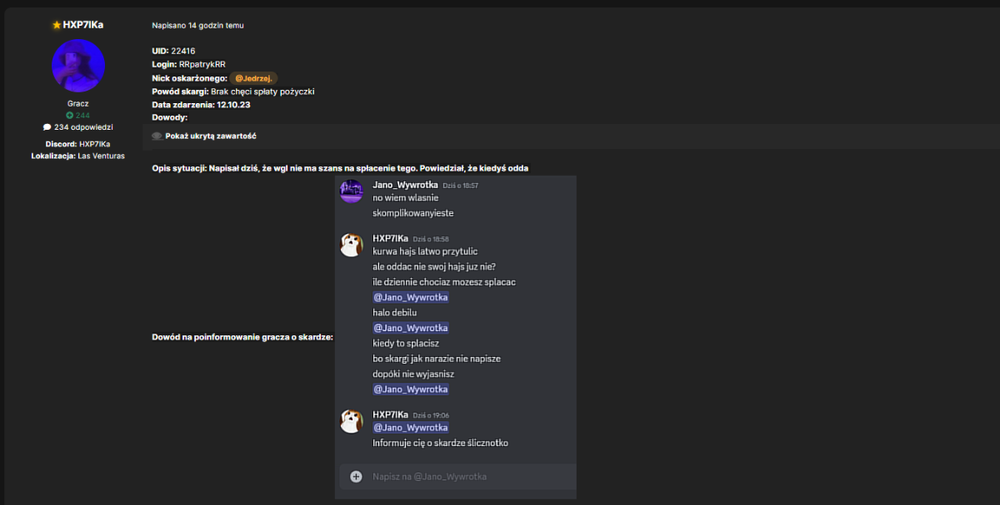Open 'Napisano 14 godzin temu' timestamp
The image size is (1000, 505).
(x=198, y=26)
